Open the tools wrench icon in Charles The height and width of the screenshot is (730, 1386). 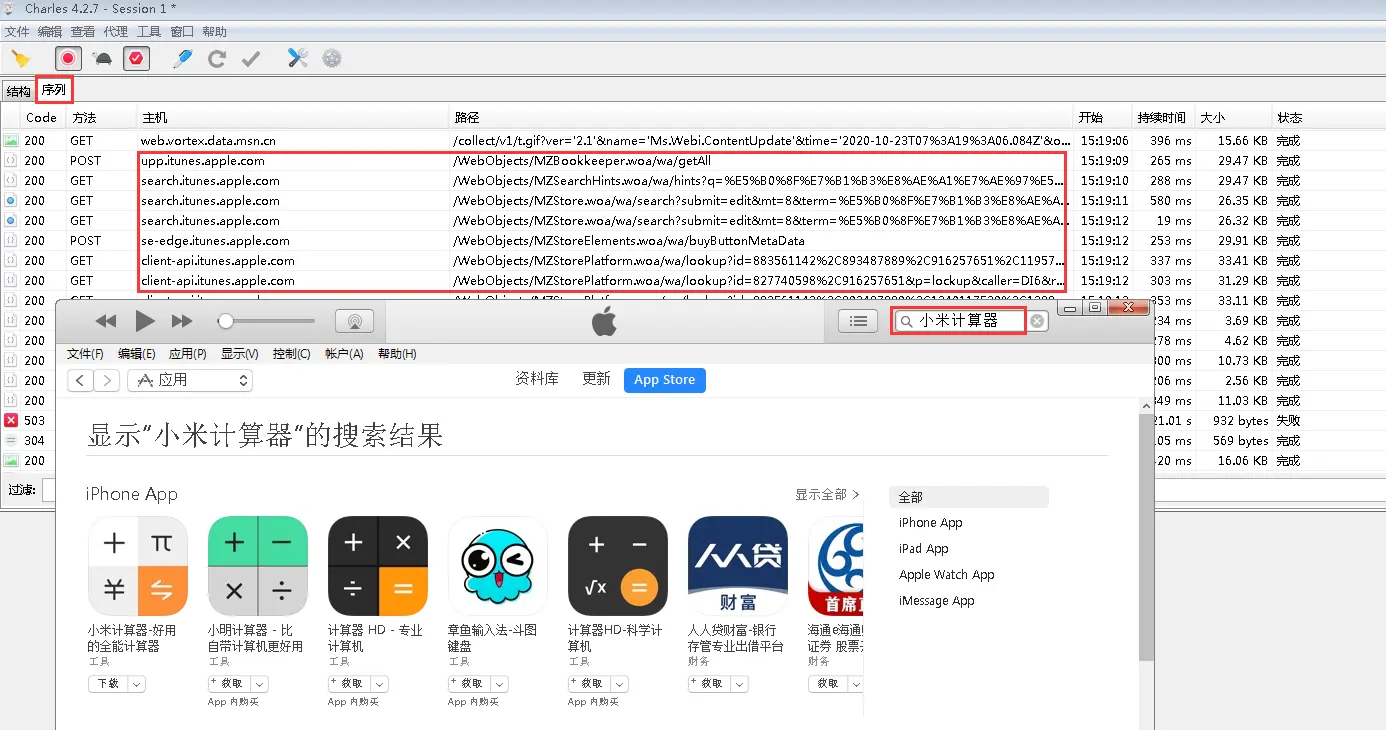[297, 59]
